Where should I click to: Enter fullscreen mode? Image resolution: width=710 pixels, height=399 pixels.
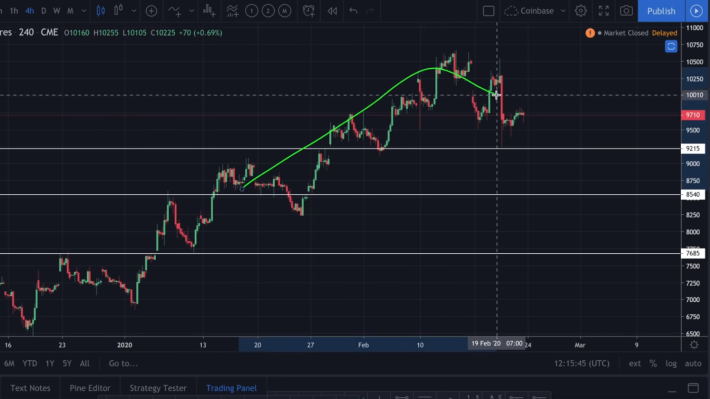[x=604, y=11]
